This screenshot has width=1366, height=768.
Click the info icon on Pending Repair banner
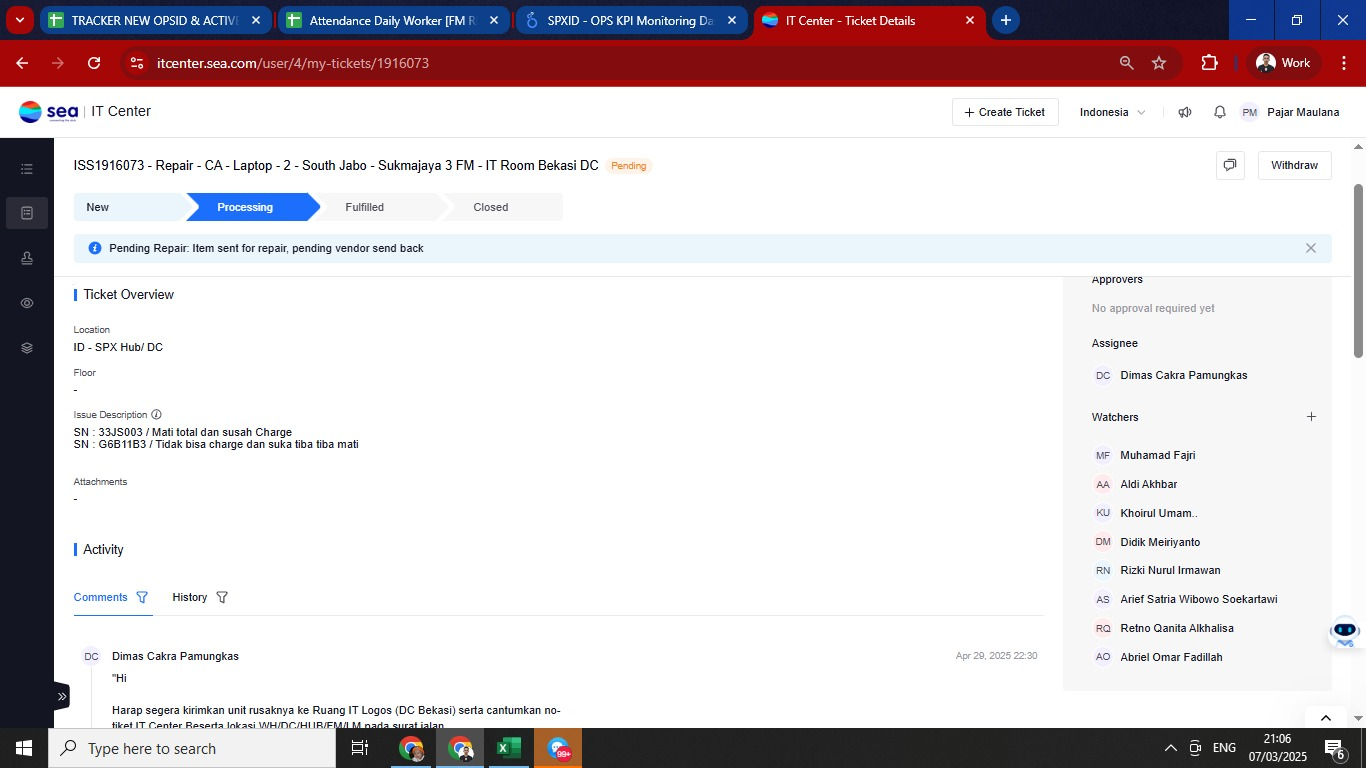95,248
